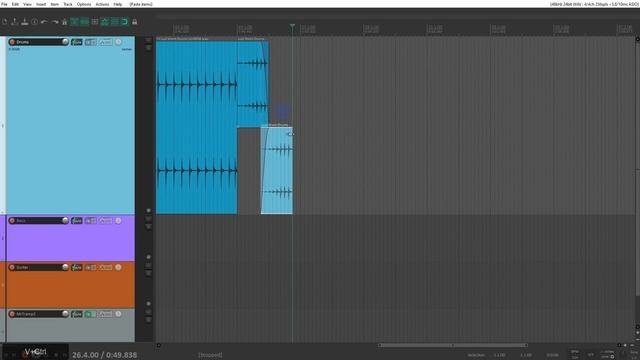Click the Guitar track volume knob
Screen dimensions: 640x360
(65, 267)
